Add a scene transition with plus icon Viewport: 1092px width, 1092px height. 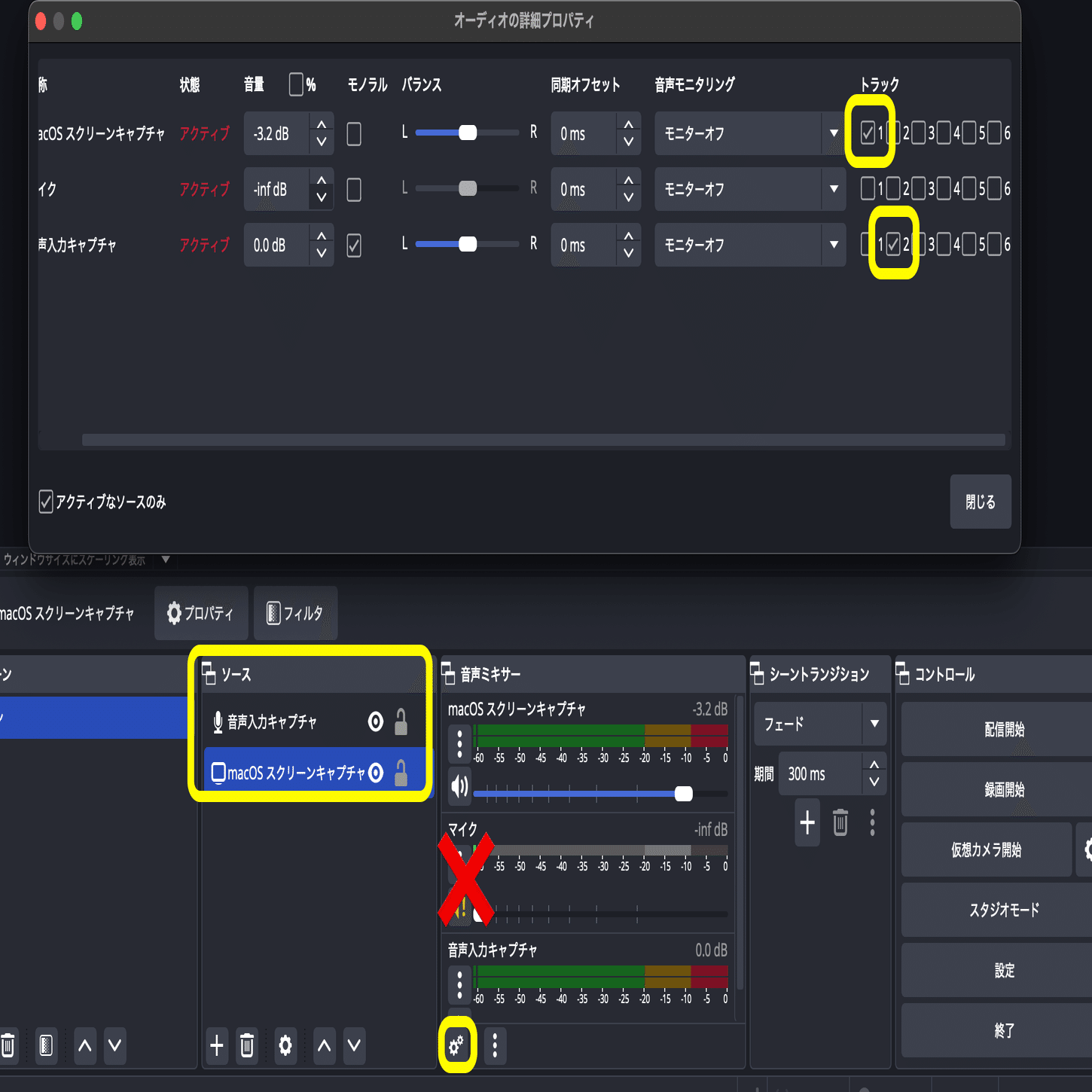pyautogui.click(x=807, y=822)
